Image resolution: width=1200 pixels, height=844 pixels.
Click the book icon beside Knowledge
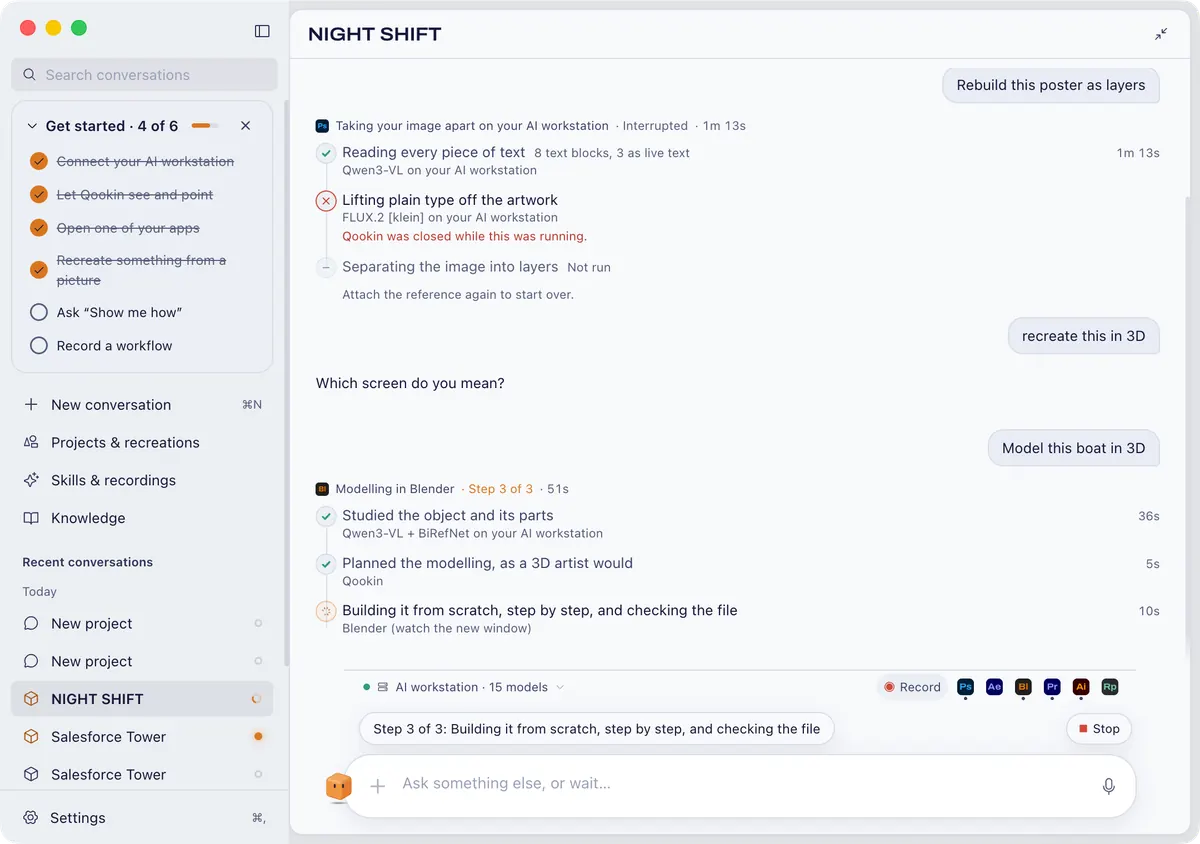pos(31,518)
